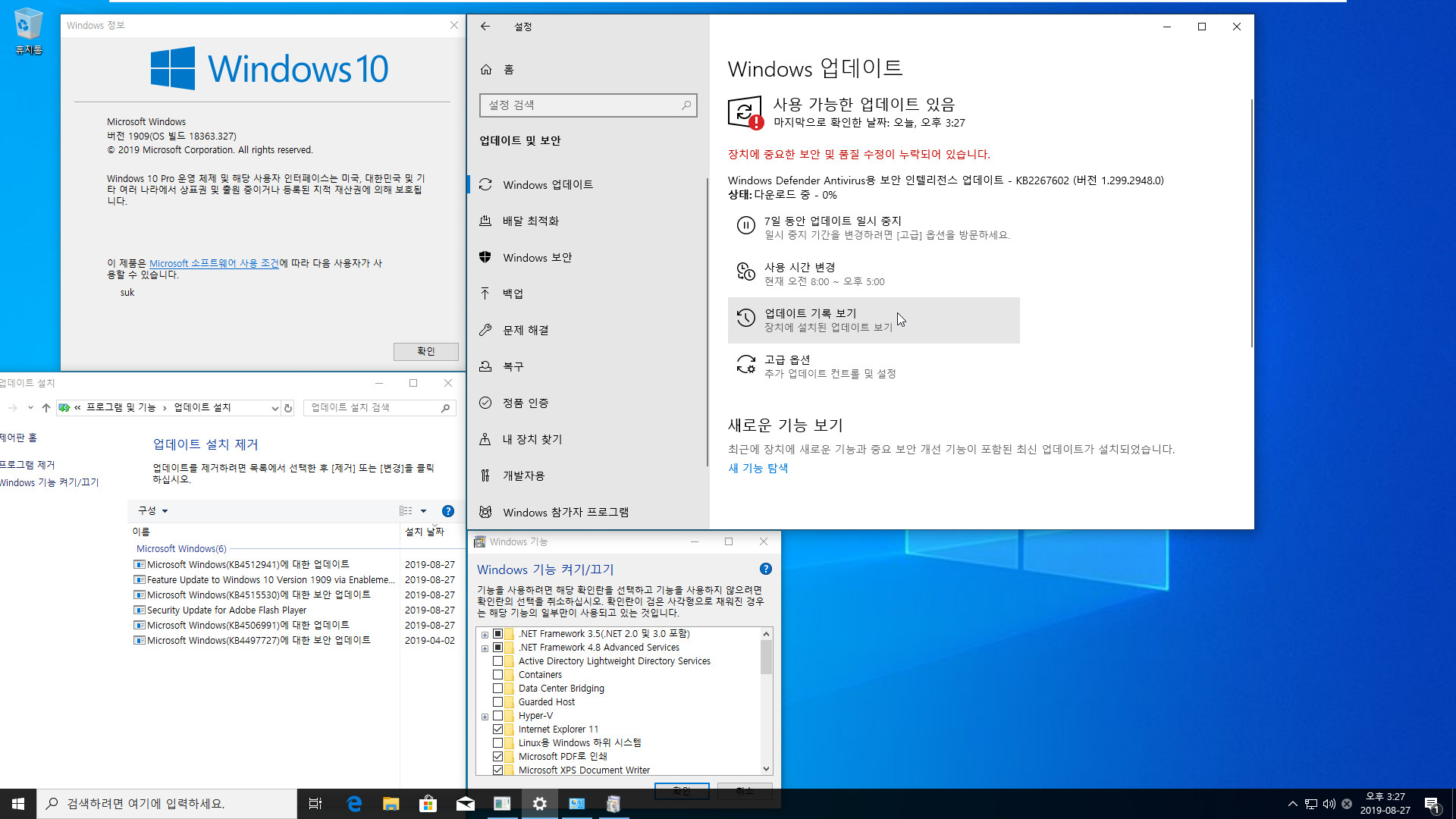Click 프로그램 제거 link in Installed Updates sidebar
Image resolution: width=1456 pixels, height=819 pixels.
27,465
